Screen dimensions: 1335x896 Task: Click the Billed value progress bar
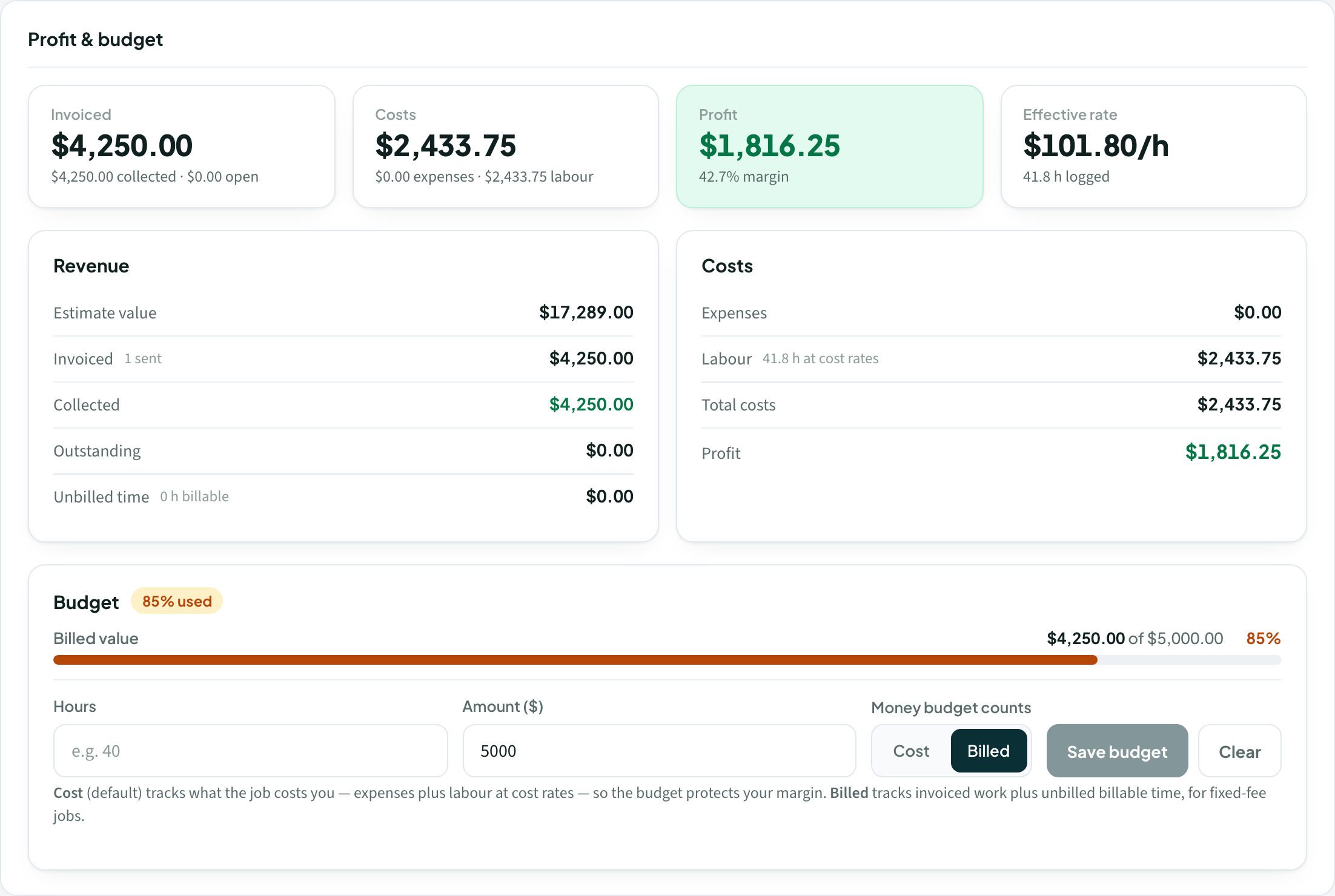click(x=667, y=660)
